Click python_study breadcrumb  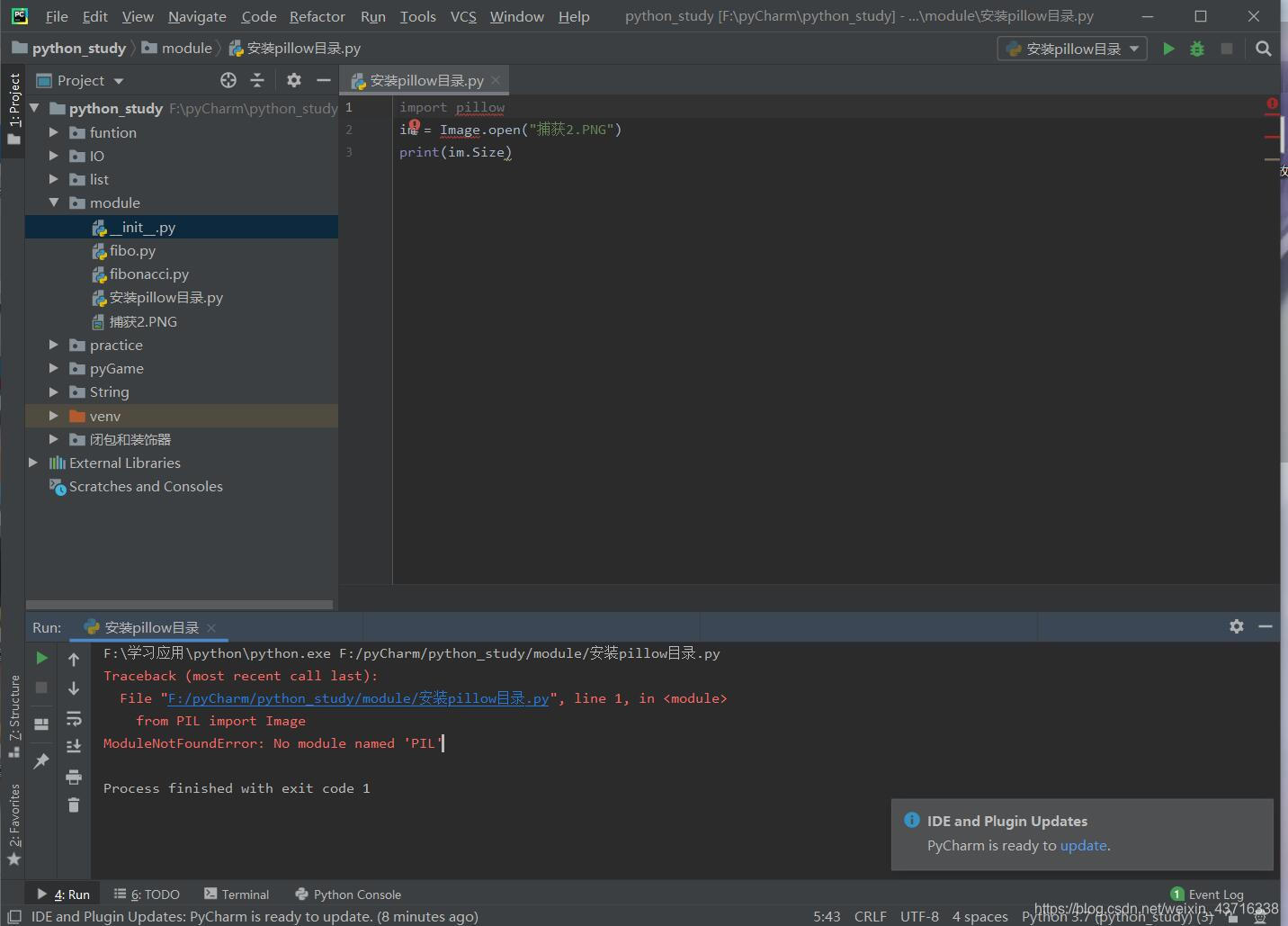[x=69, y=49]
